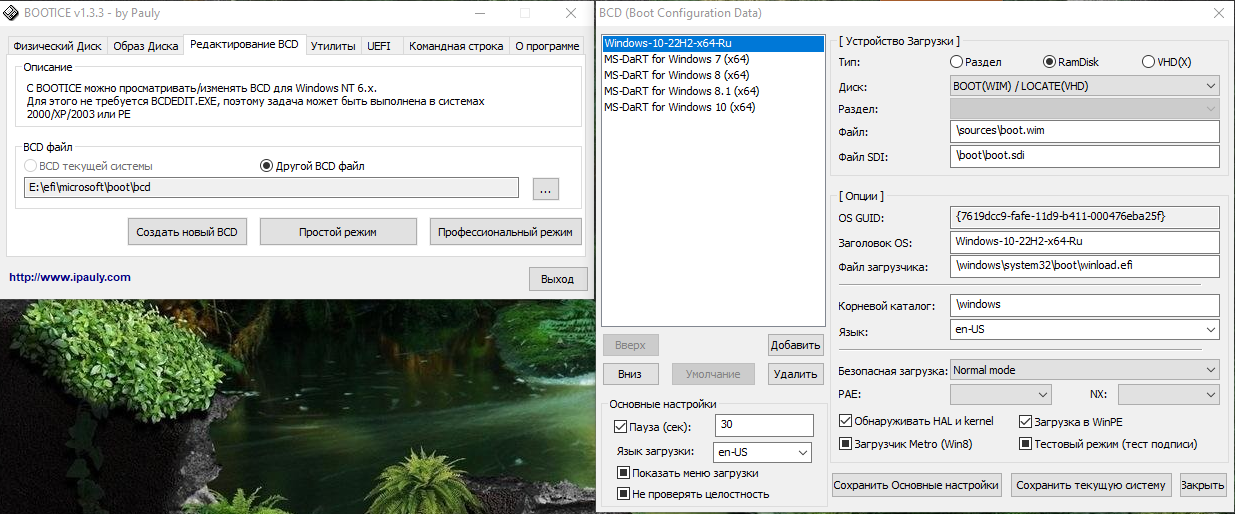
Task: Click Сохранить текущую систему button
Action: tap(1090, 485)
